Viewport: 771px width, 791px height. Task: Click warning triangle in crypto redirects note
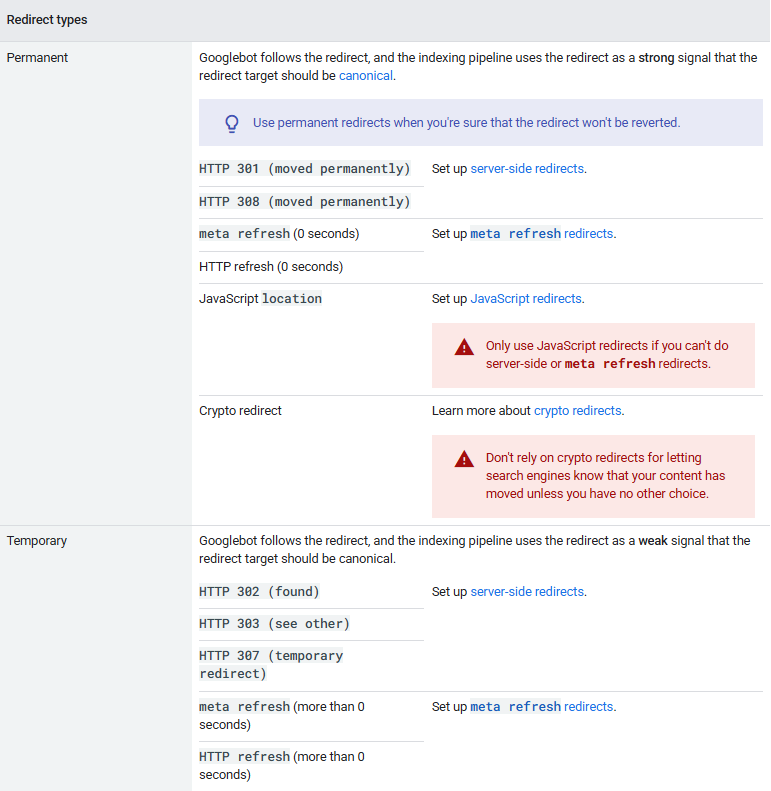[x=463, y=459]
